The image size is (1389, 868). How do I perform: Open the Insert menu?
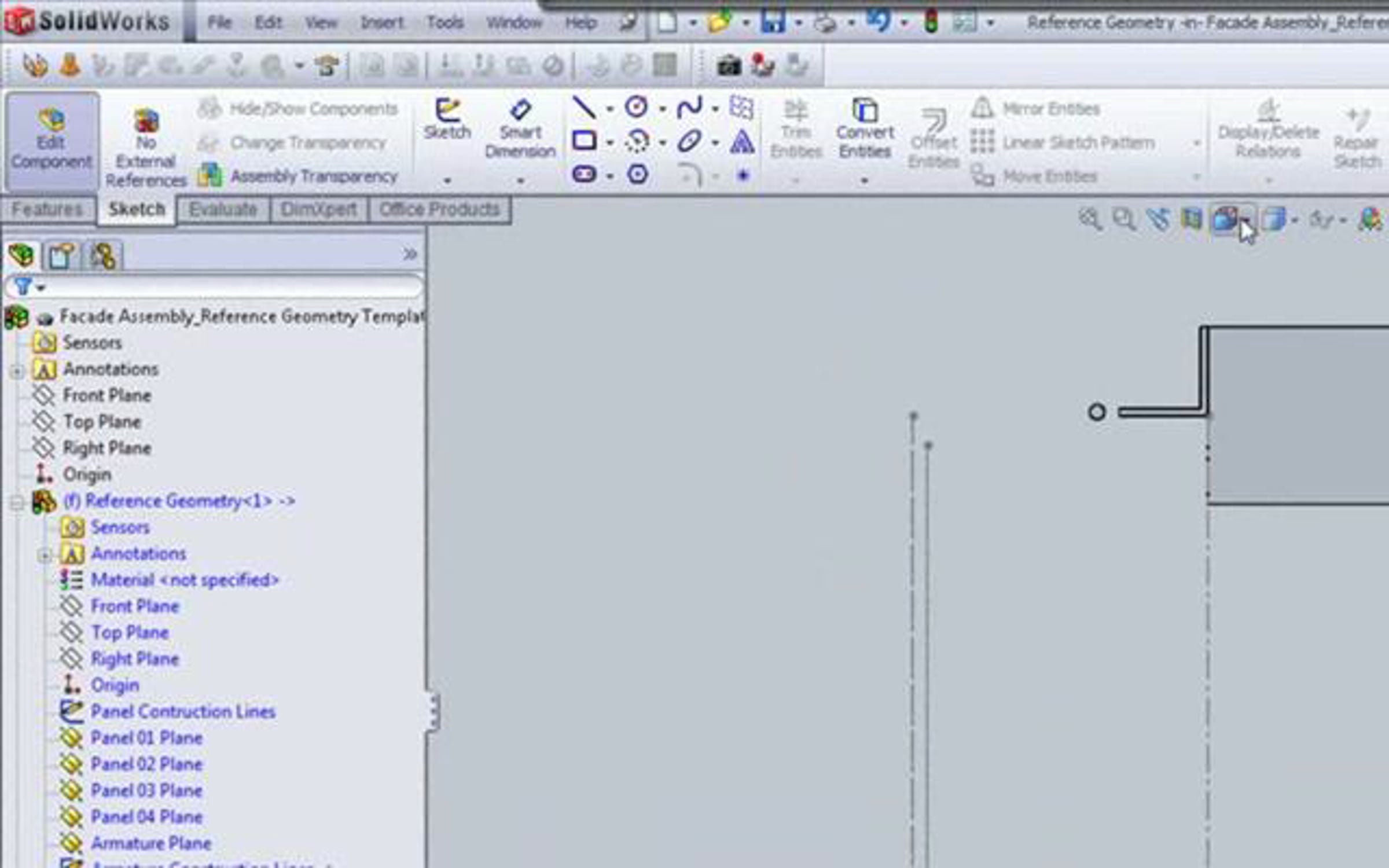pyautogui.click(x=381, y=23)
